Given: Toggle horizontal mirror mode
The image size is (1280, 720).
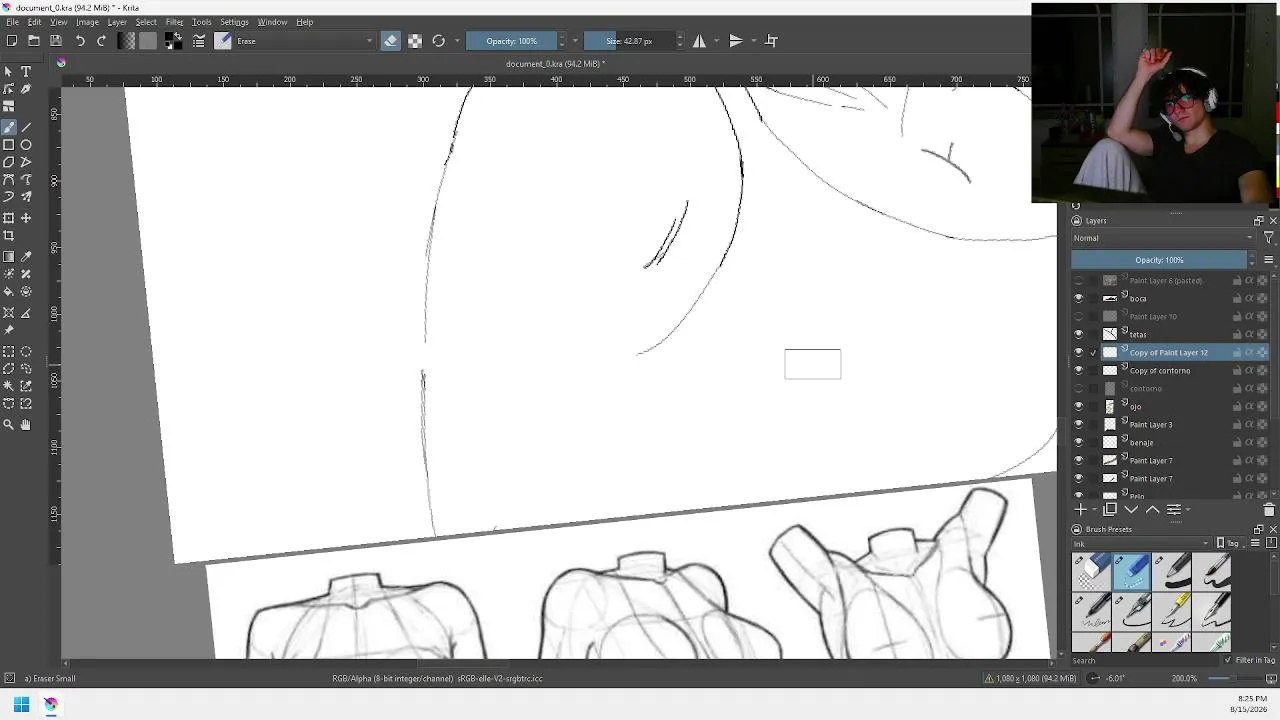Looking at the screenshot, I should 699,41.
